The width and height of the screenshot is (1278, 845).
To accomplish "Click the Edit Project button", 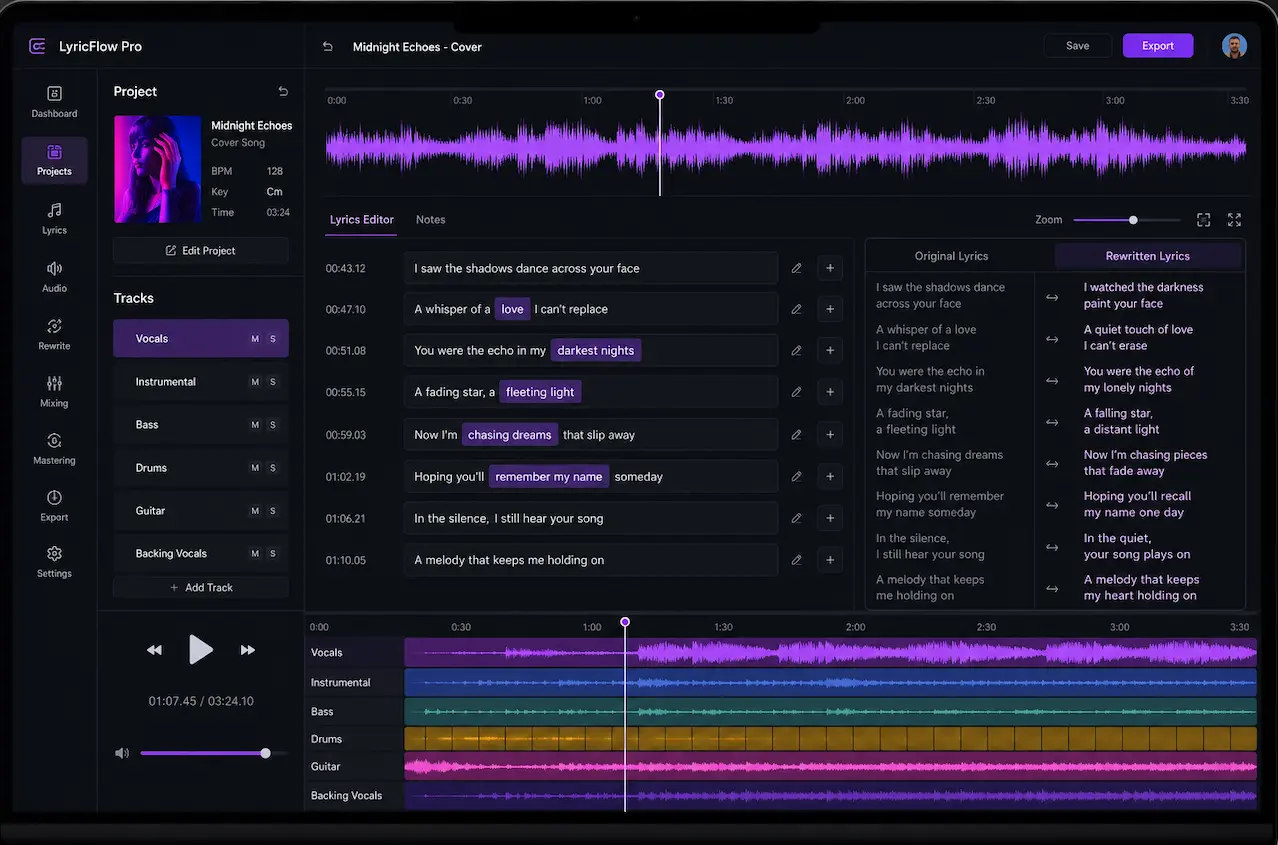I will pos(201,251).
